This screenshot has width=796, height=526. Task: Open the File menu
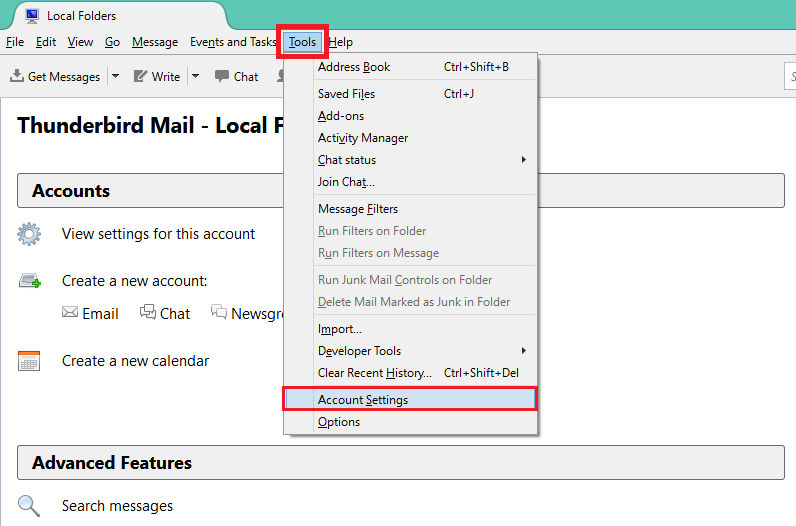click(x=15, y=42)
